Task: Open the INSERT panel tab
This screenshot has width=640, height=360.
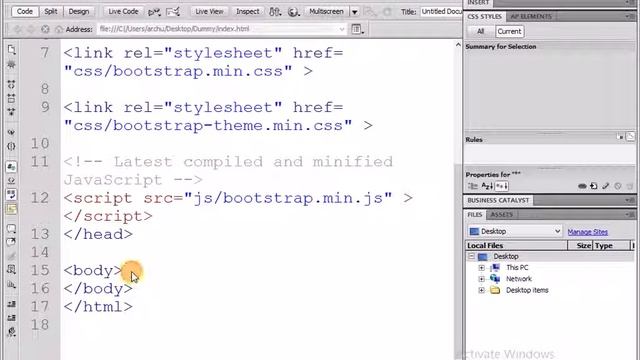Action: (x=478, y=3)
